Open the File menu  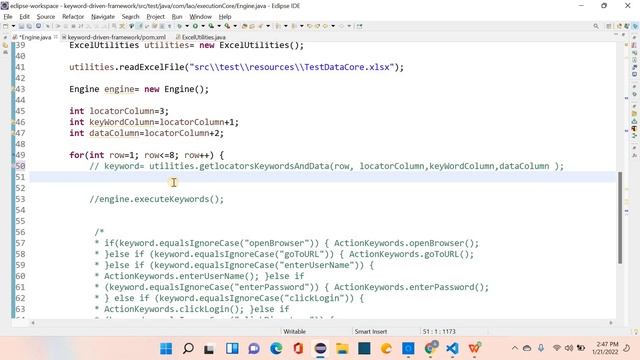(x=8, y=17)
